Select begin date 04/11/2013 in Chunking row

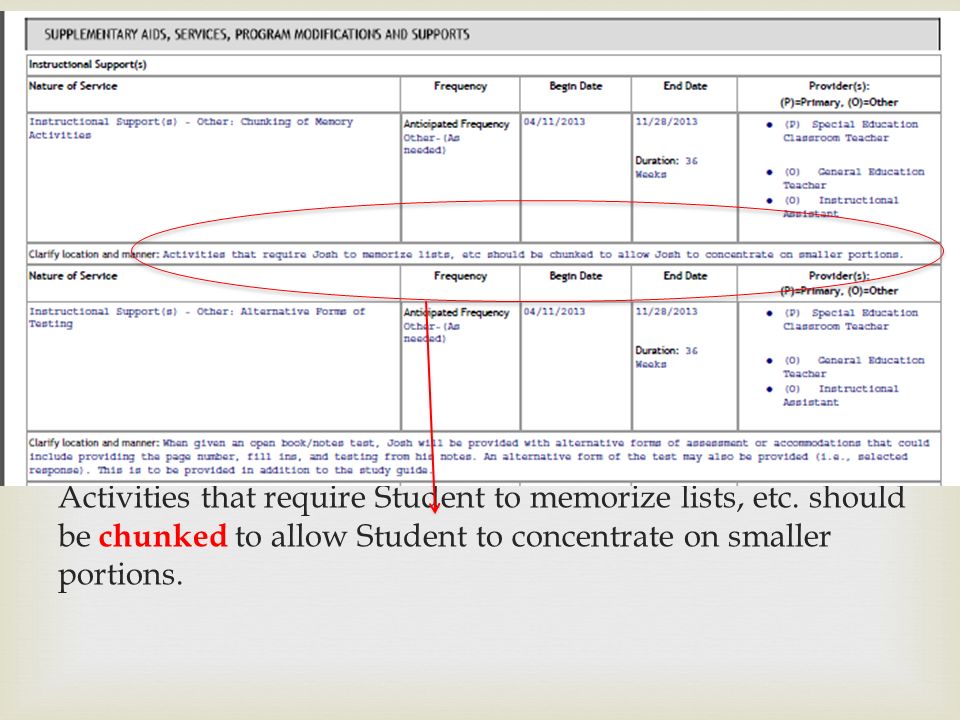click(x=554, y=121)
